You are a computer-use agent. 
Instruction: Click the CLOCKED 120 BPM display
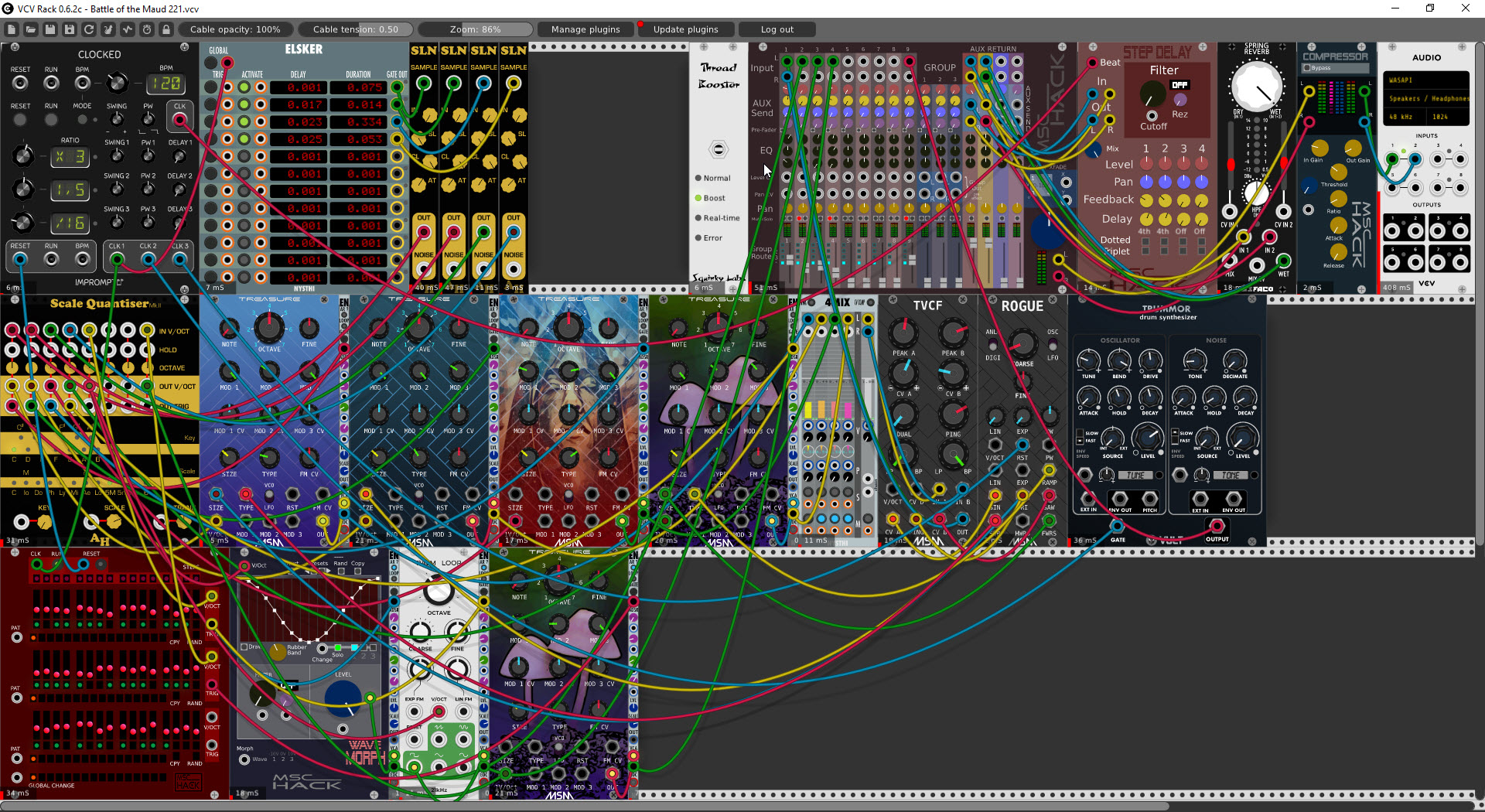[166, 84]
